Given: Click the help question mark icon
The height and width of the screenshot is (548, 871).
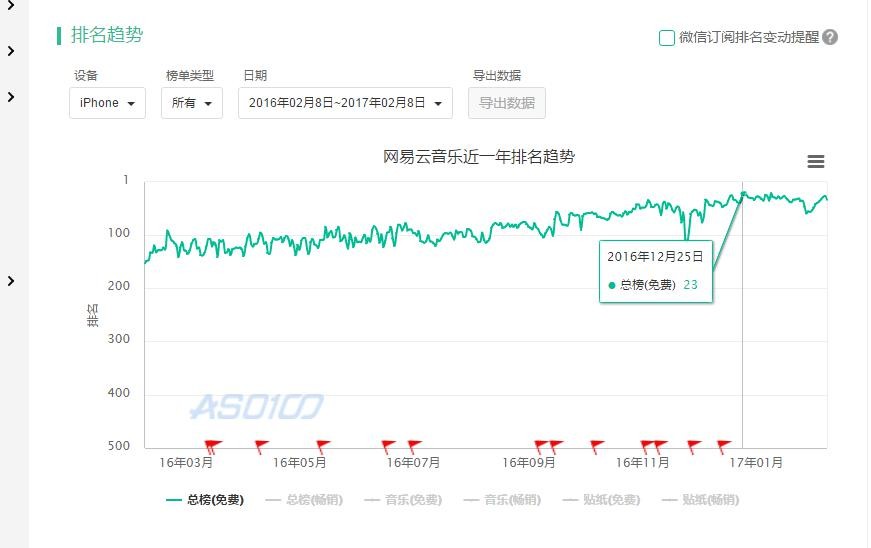Looking at the screenshot, I should (830, 37).
